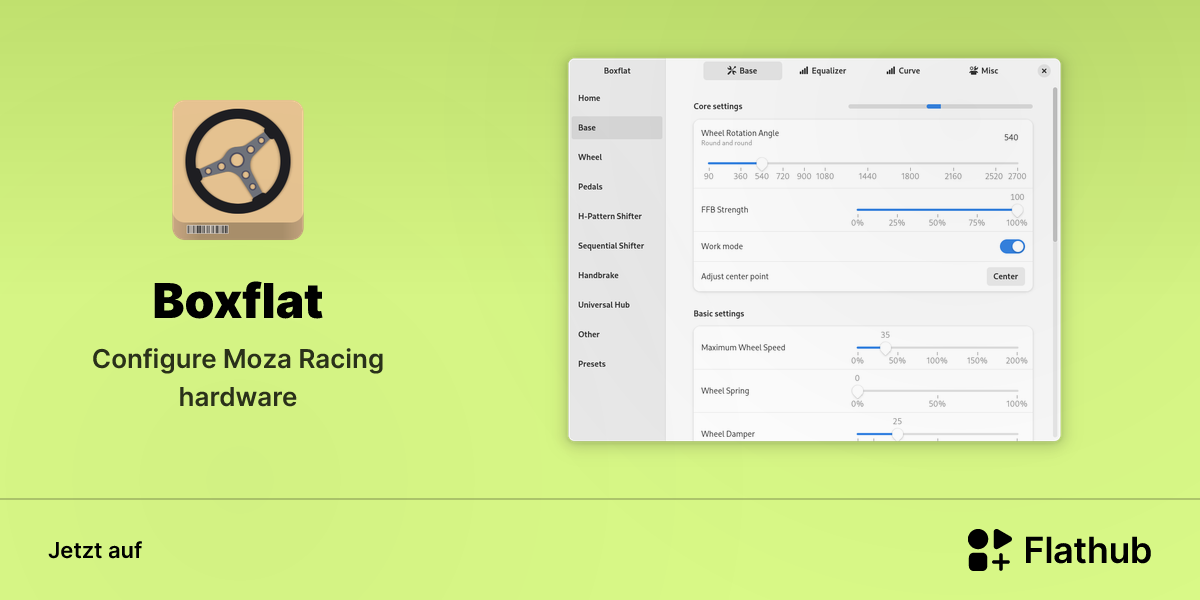Click the FFB Strength slider handle
Viewport: 1200px width, 600px height.
click(x=1018, y=210)
